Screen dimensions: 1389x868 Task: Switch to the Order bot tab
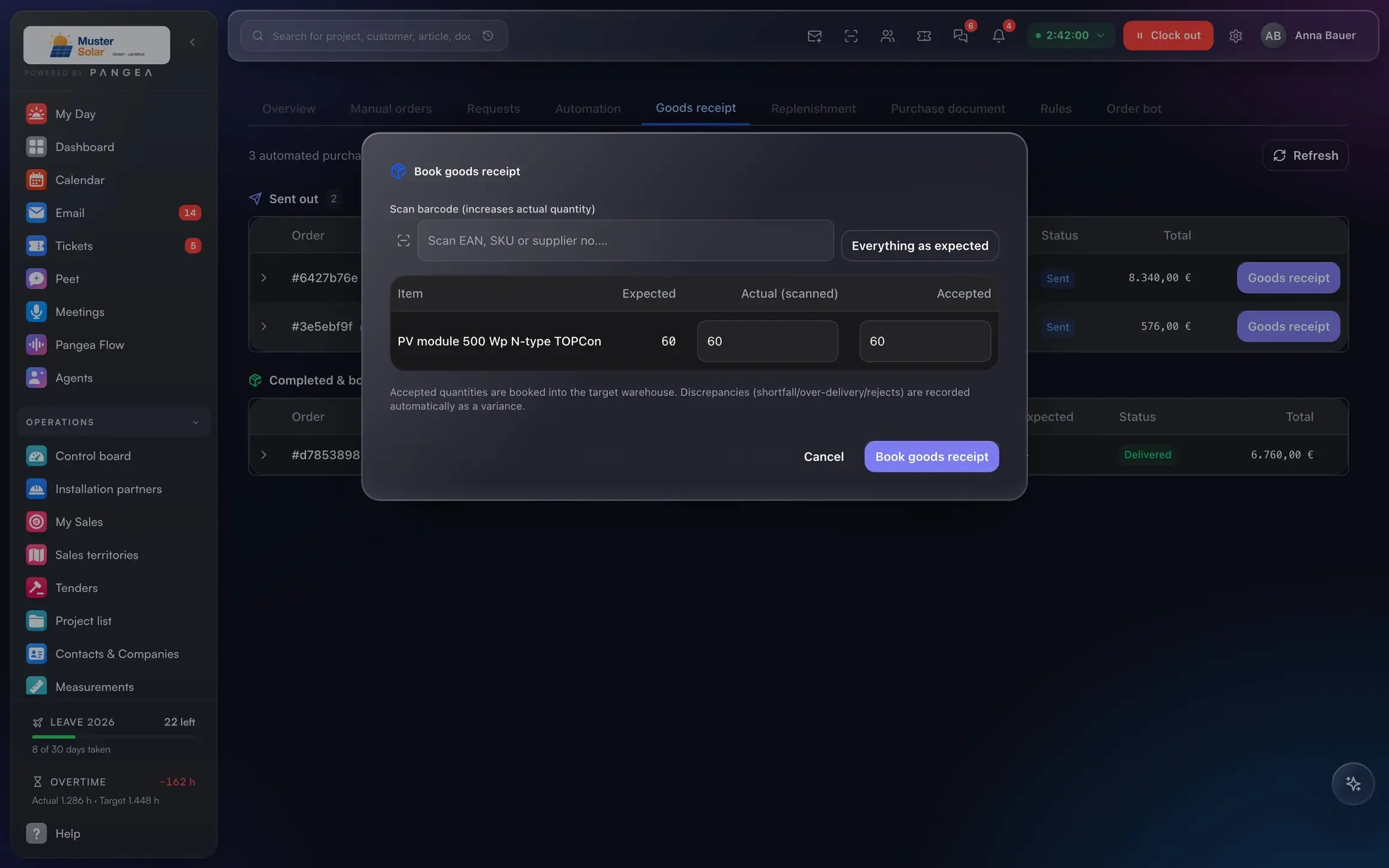(1133, 108)
